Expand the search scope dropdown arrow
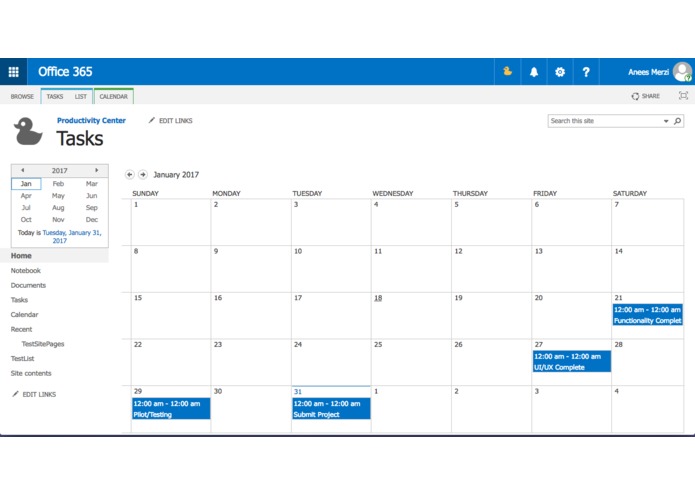This screenshot has height=494, width=695. [666, 121]
